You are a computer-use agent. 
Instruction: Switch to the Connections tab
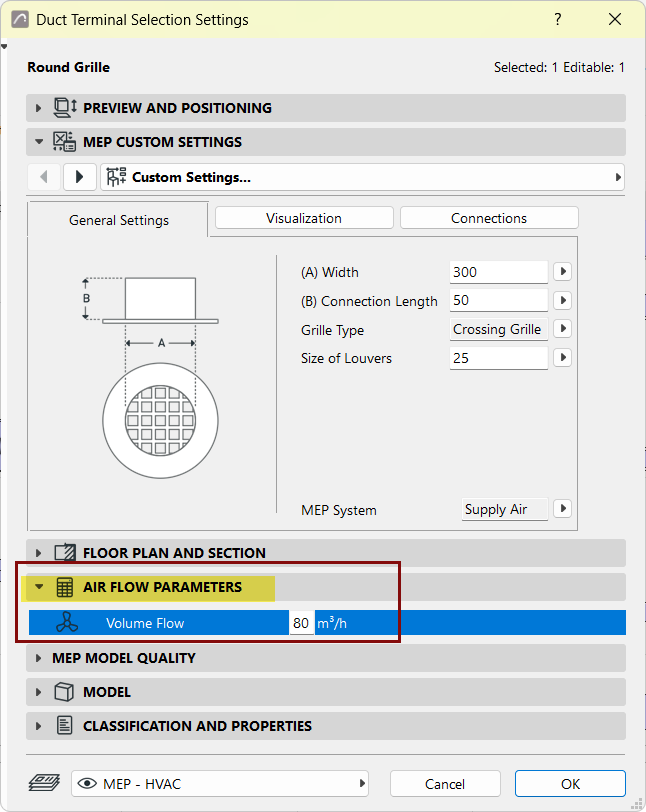489,218
